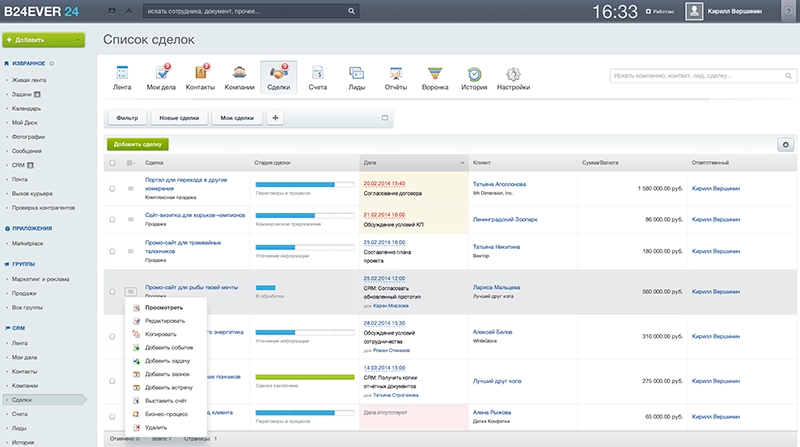Click the grid settings gear button
This screenshot has width=800, height=447.
coord(785,145)
